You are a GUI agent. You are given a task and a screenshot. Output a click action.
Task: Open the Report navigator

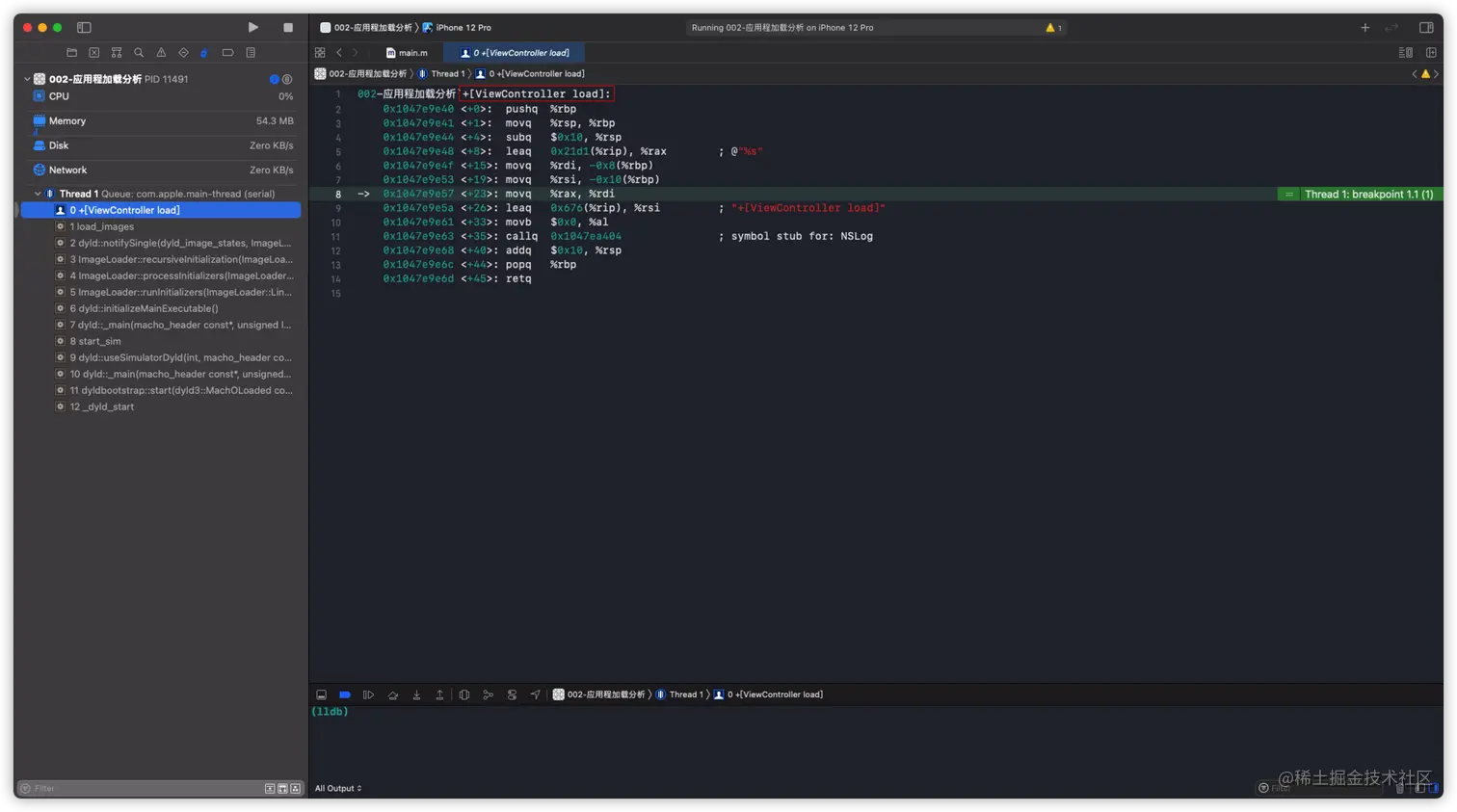[x=251, y=53]
